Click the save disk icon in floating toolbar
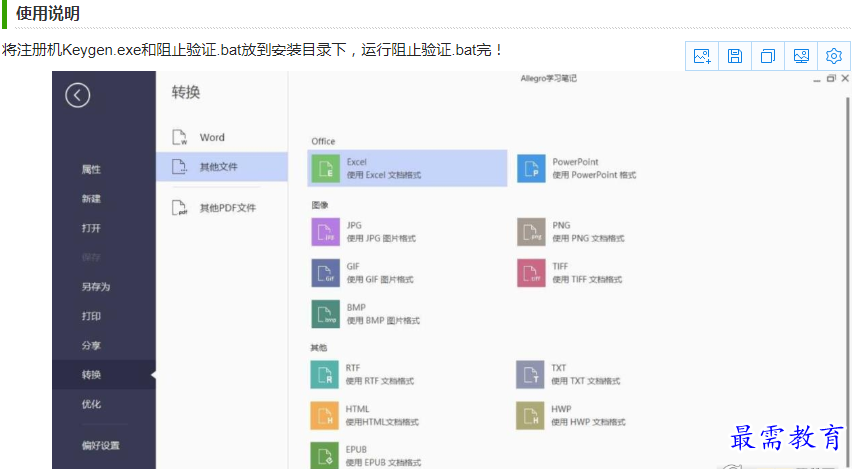 point(735,56)
